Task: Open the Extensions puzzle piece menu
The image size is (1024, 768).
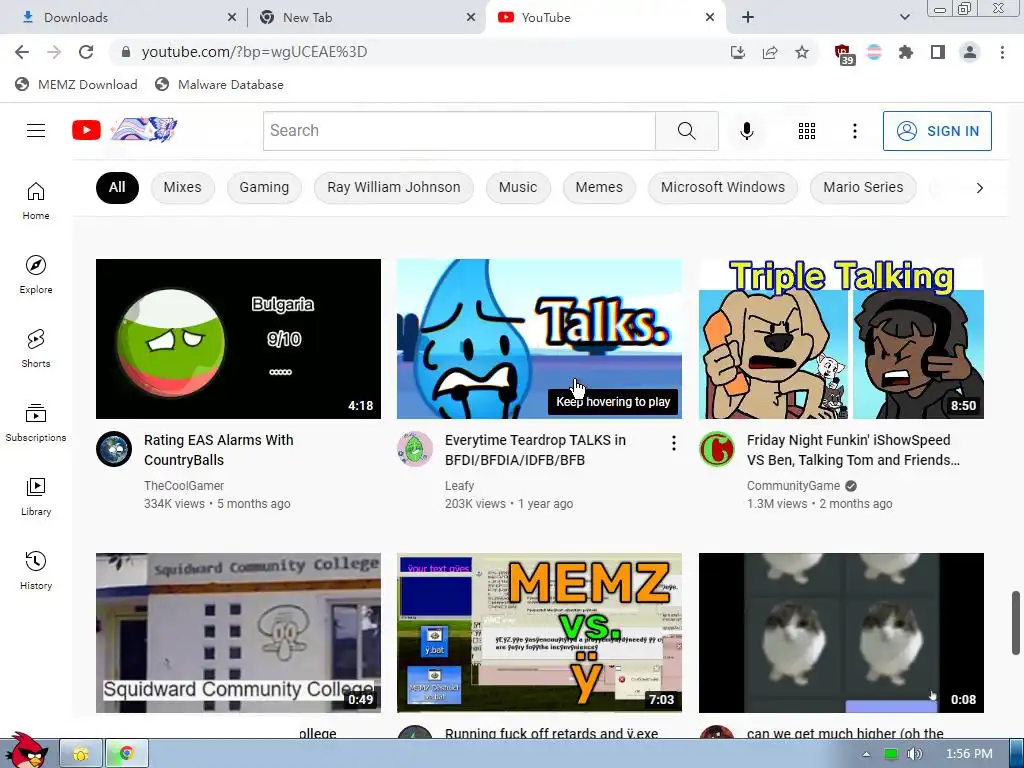Action: tap(906, 52)
